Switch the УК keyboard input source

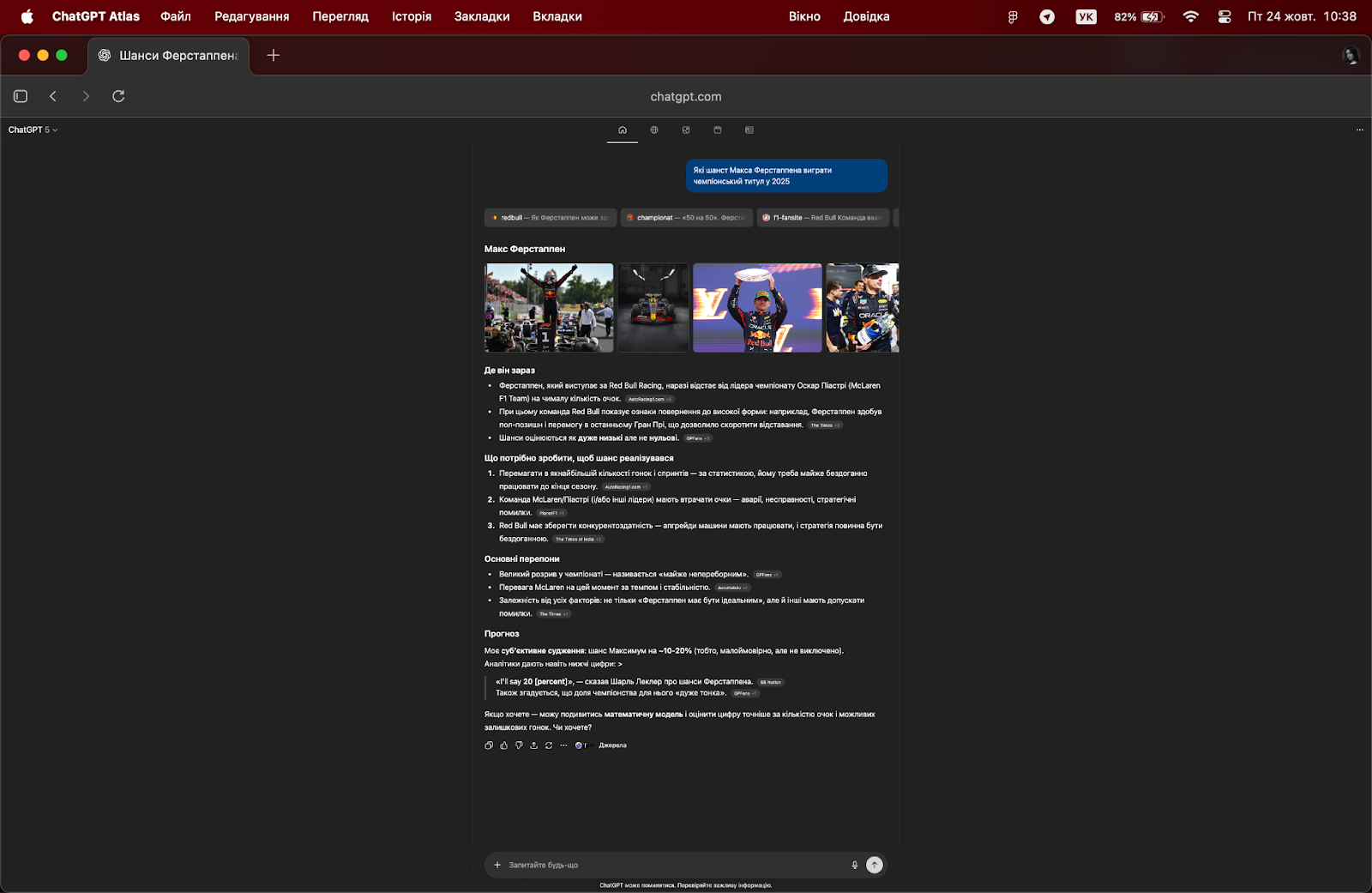tap(1086, 16)
